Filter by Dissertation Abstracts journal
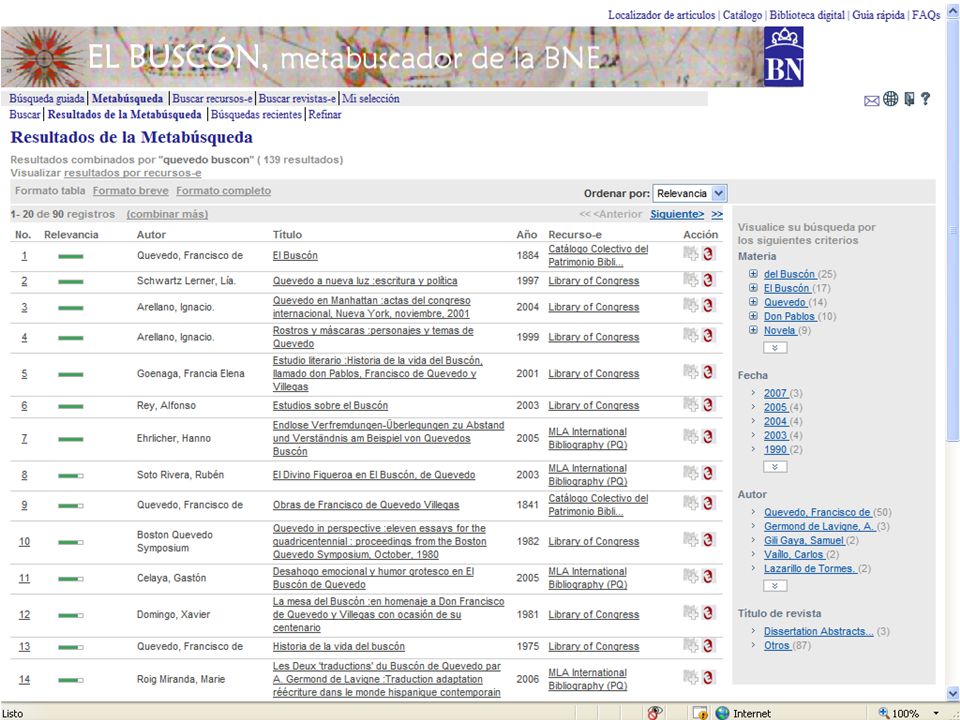960x720 pixels. tap(819, 631)
